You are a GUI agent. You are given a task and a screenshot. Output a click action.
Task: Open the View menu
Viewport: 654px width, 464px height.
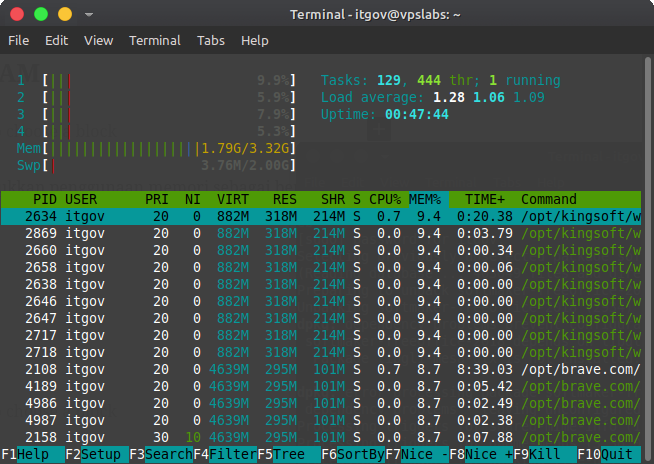(x=98, y=40)
